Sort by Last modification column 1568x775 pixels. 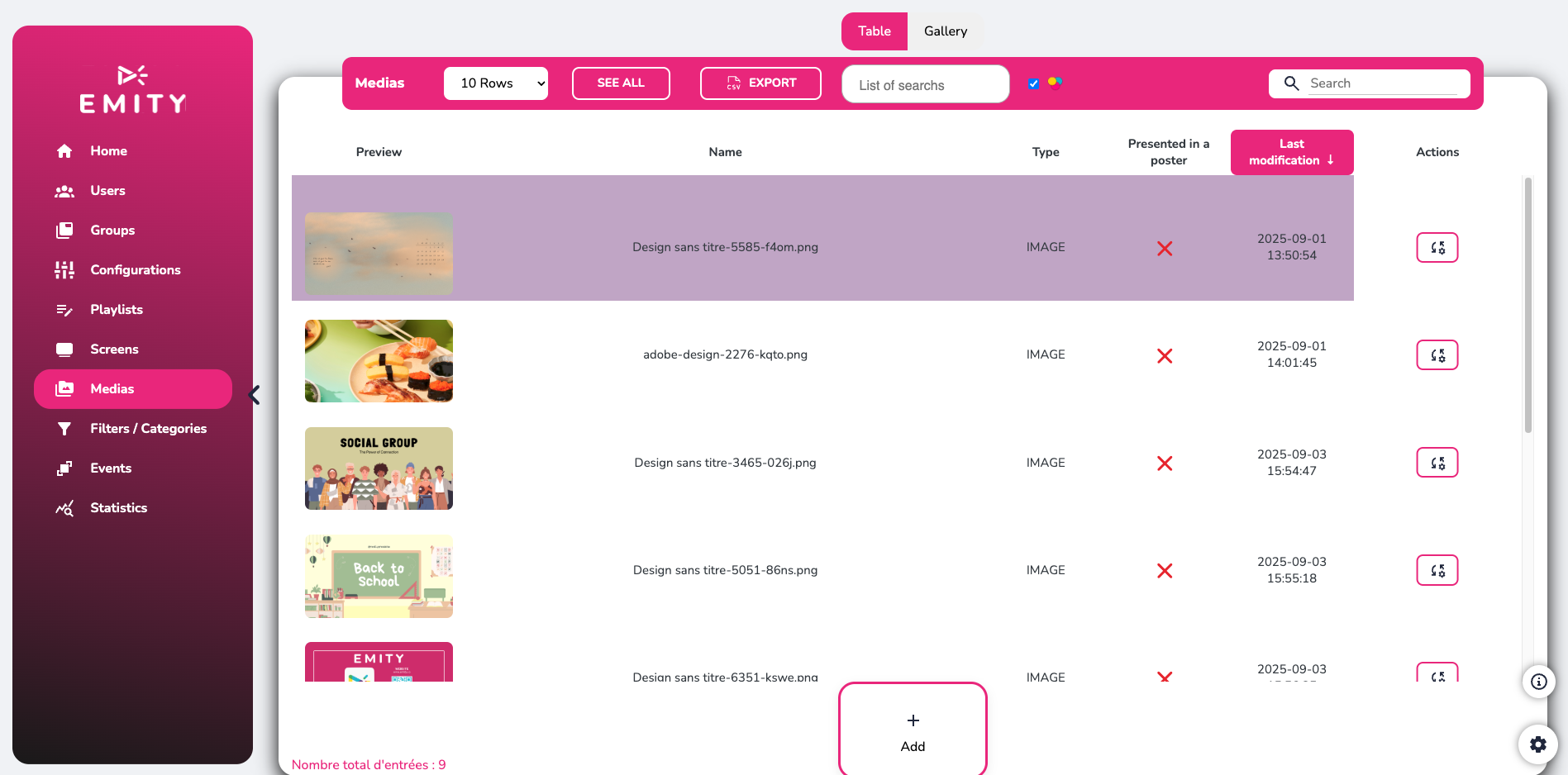pos(1291,152)
